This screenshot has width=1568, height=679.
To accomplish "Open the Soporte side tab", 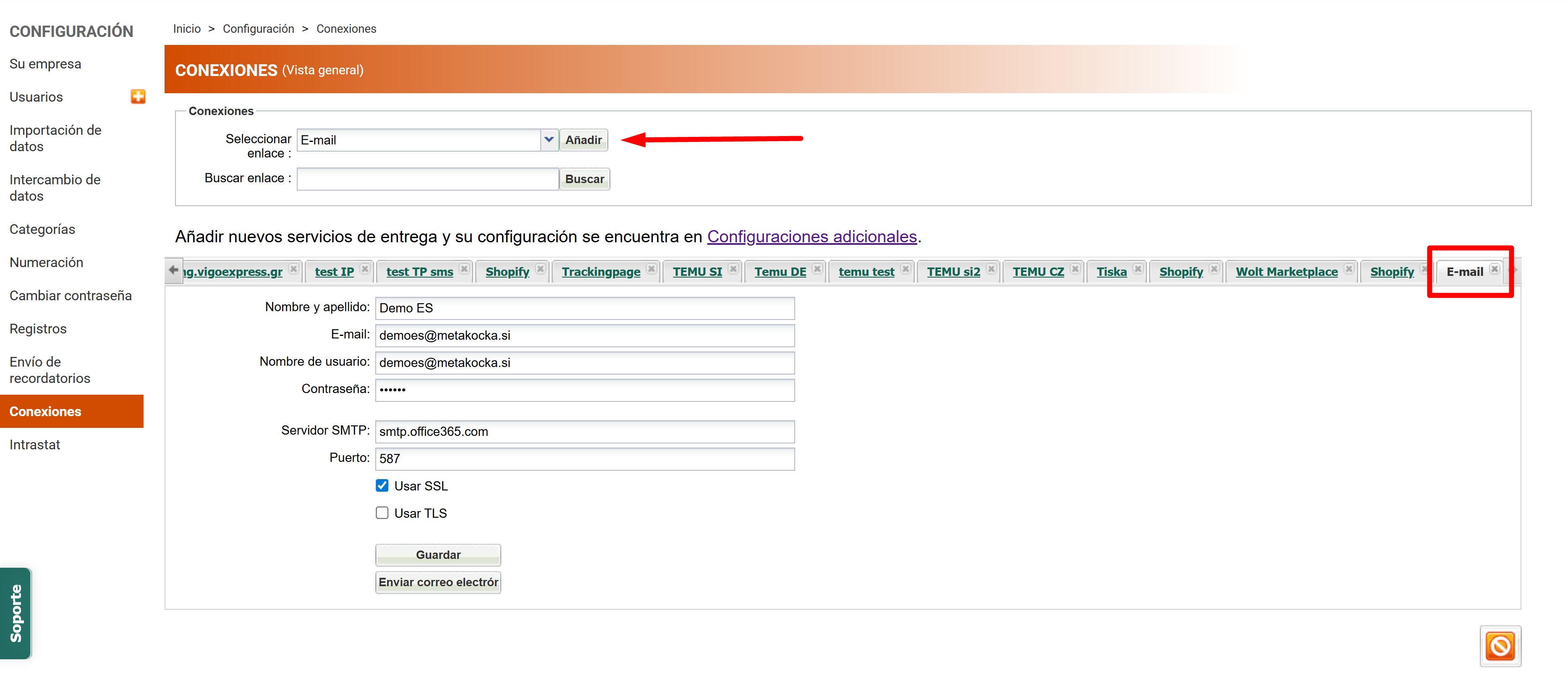I will click(16, 613).
